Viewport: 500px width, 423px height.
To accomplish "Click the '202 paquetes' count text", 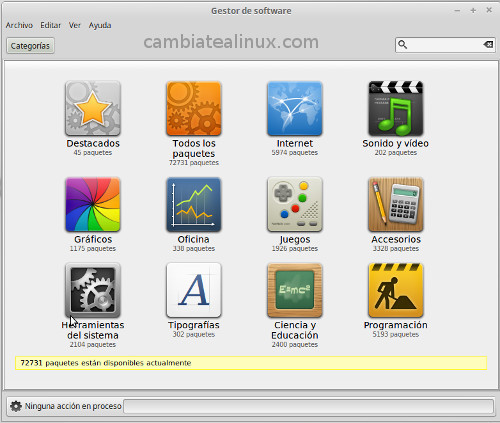I will pos(396,153).
